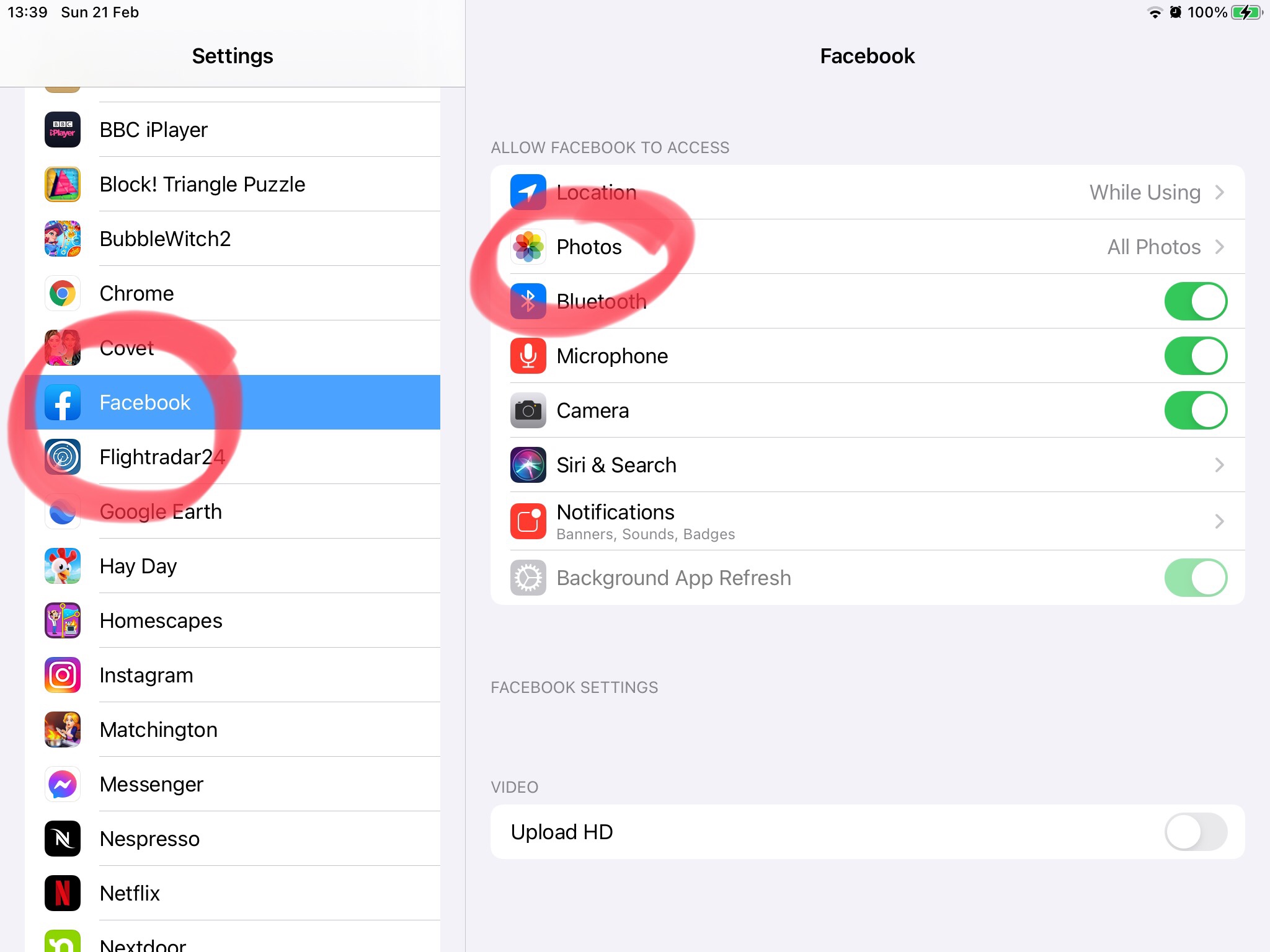Expand the Siri & Search chevron
The height and width of the screenshot is (952, 1270).
(x=1219, y=465)
